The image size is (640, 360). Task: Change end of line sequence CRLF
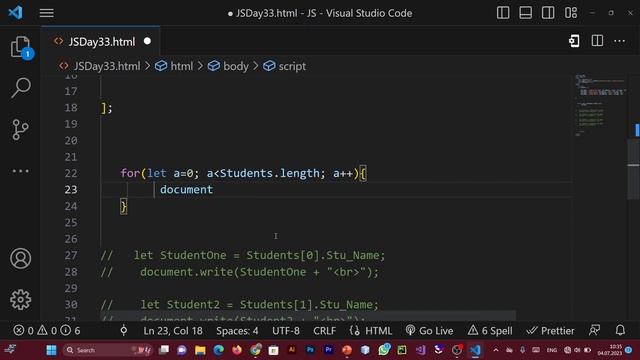(324, 331)
